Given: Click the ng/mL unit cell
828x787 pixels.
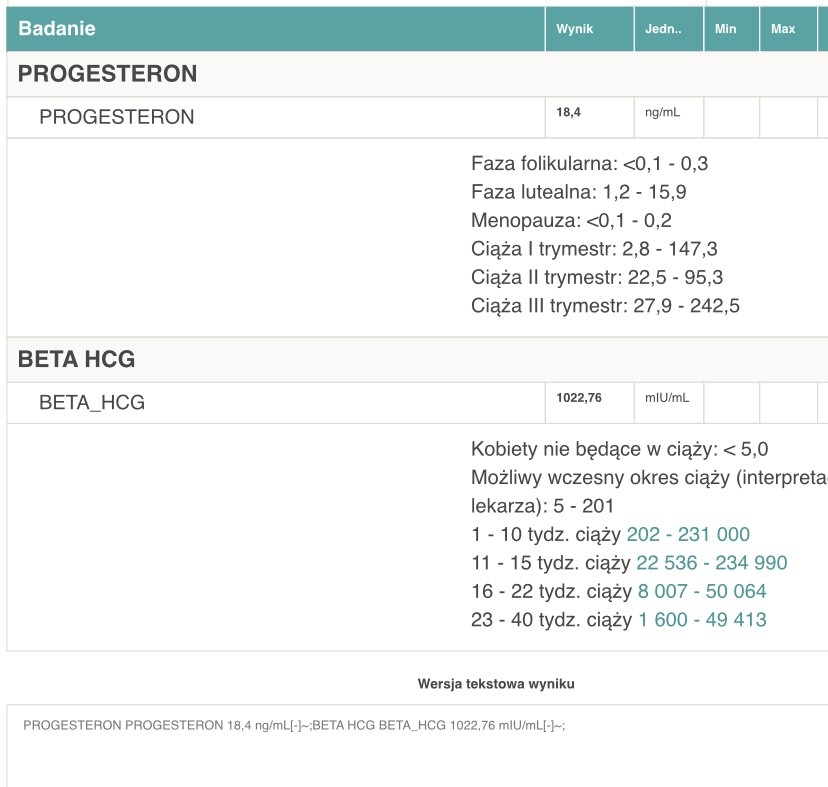Looking at the screenshot, I should click(x=662, y=113).
